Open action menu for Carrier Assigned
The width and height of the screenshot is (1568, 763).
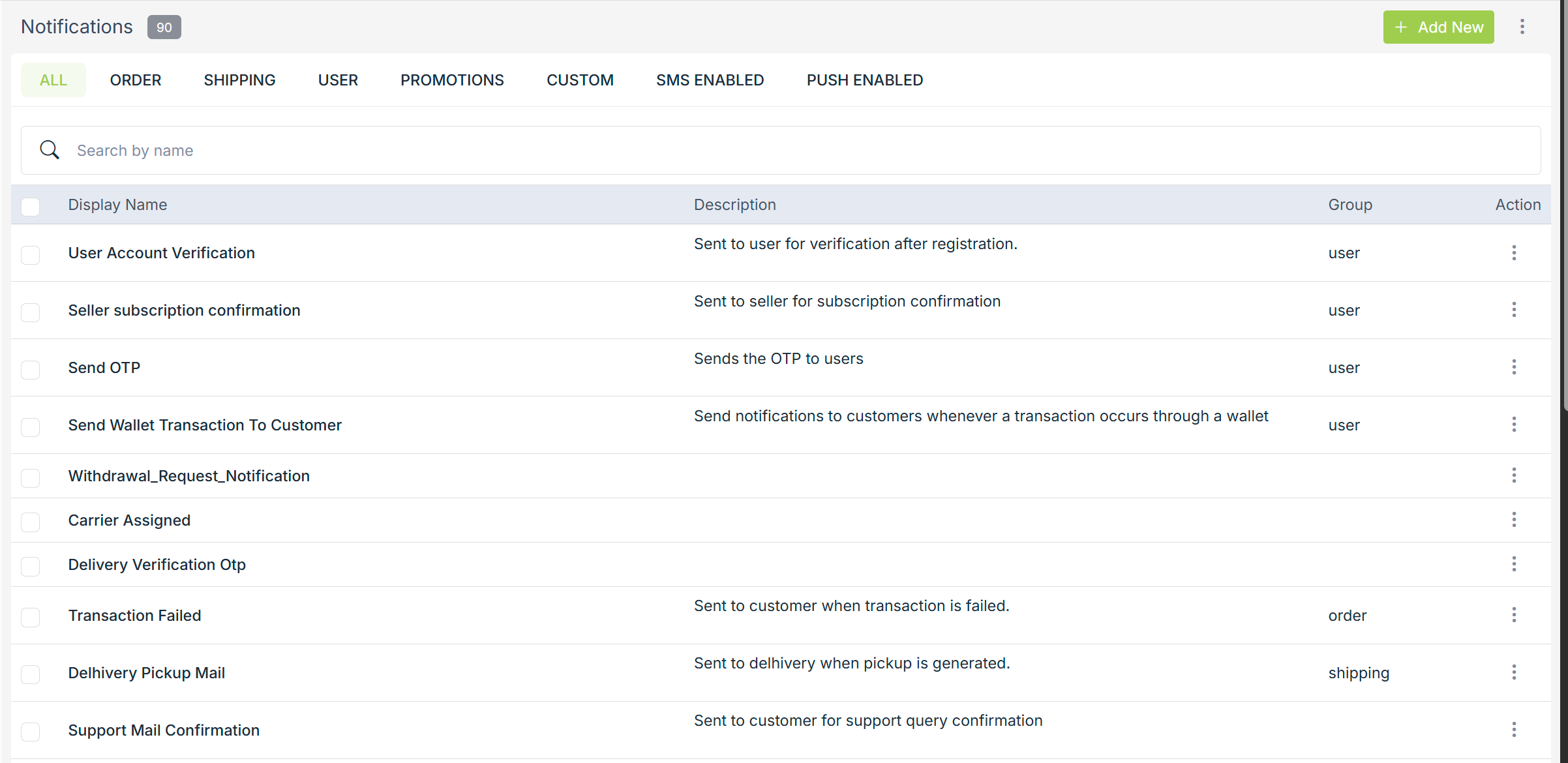point(1513,520)
